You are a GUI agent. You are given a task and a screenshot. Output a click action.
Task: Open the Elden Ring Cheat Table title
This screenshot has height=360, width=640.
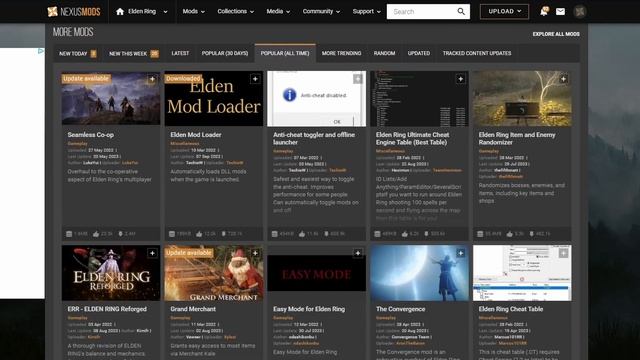pyautogui.click(x=511, y=309)
